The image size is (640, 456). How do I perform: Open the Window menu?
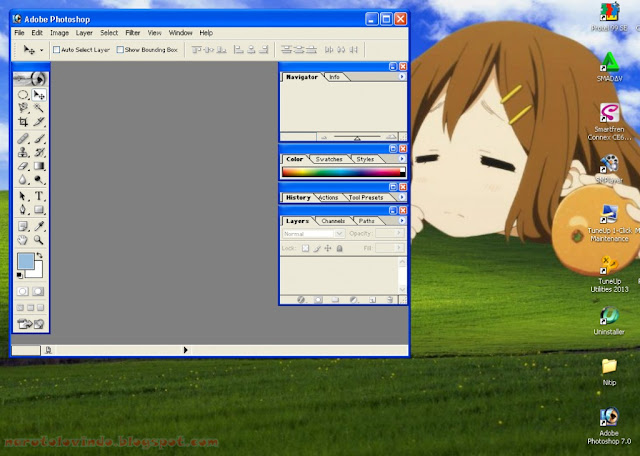click(180, 33)
